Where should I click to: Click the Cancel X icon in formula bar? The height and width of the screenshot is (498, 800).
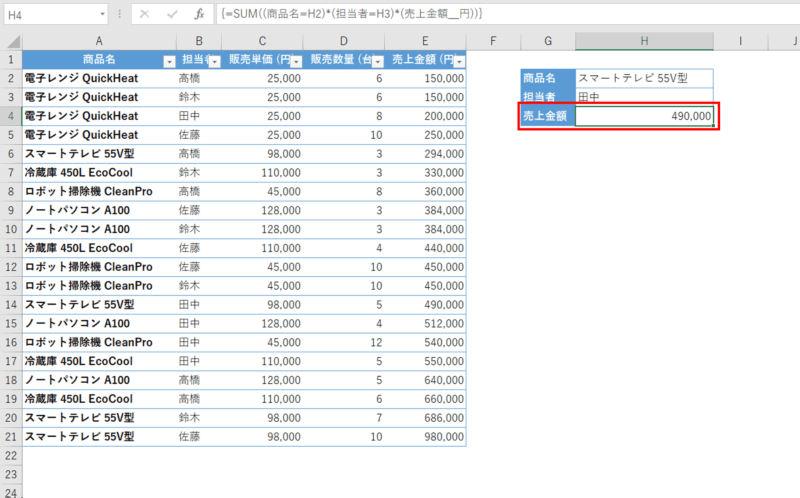pyautogui.click(x=145, y=15)
